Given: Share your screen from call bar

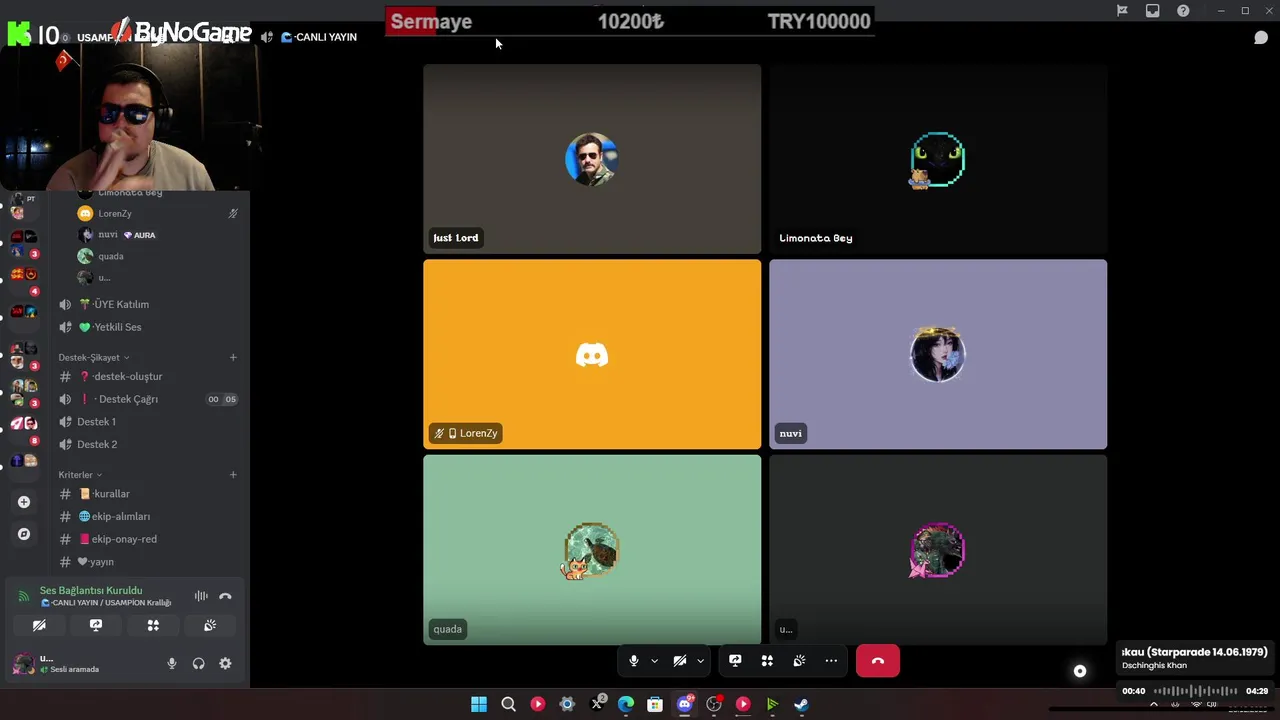Looking at the screenshot, I should [x=735, y=661].
